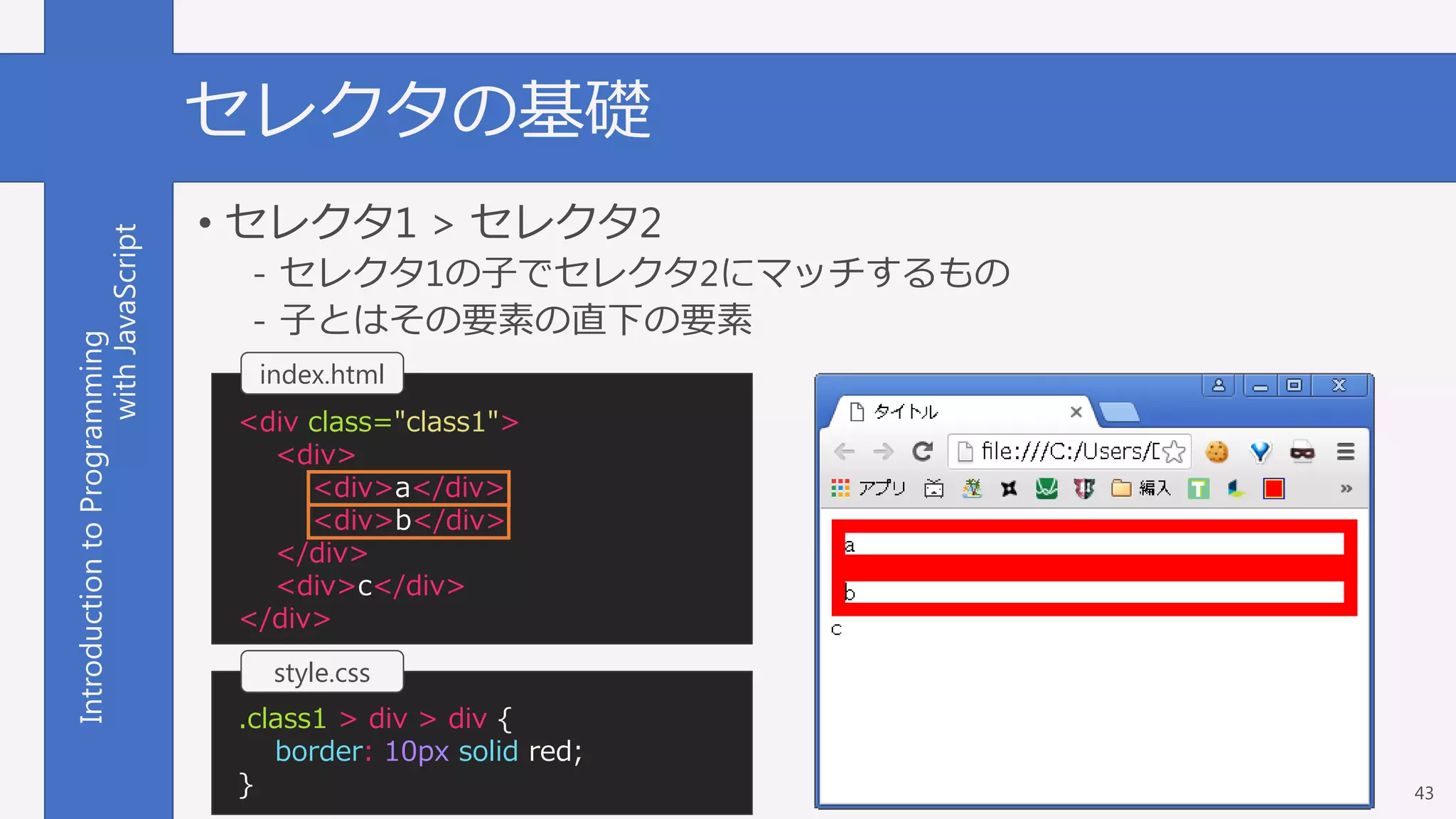Open the red square bookmark icon

[x=1273, y=488]
